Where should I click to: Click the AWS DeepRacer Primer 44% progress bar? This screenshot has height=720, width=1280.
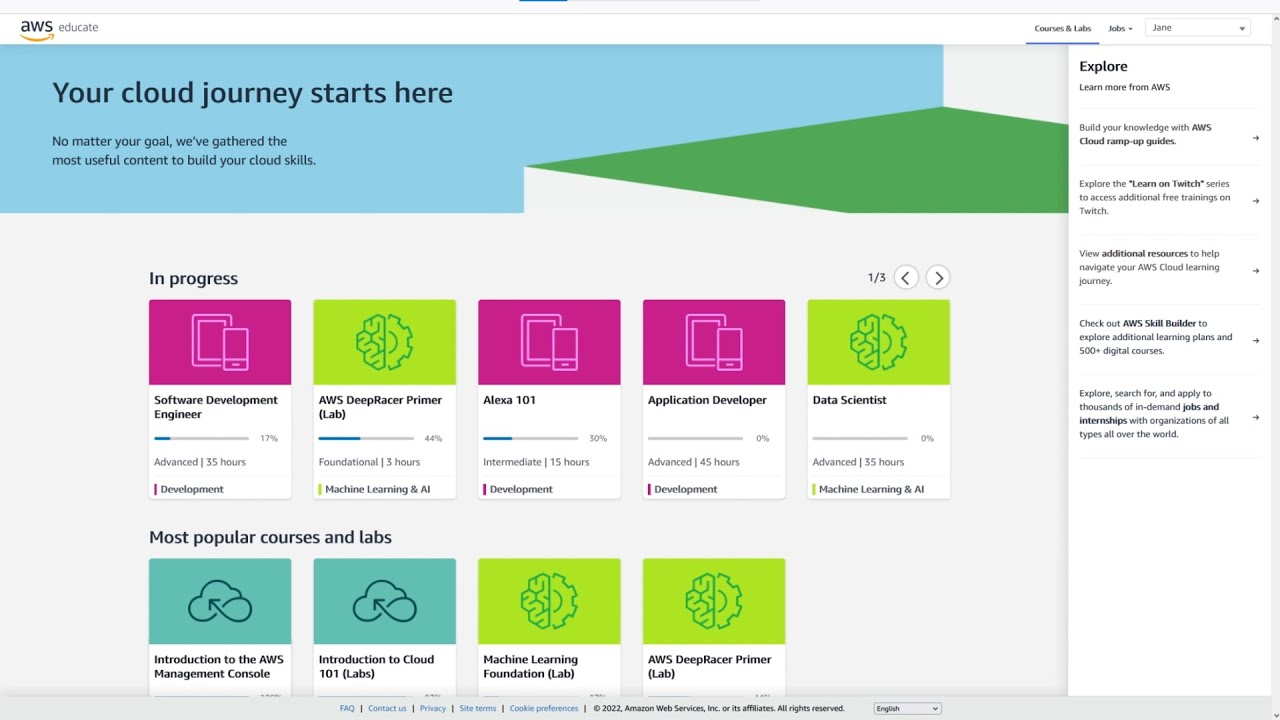tap(366, 438)
